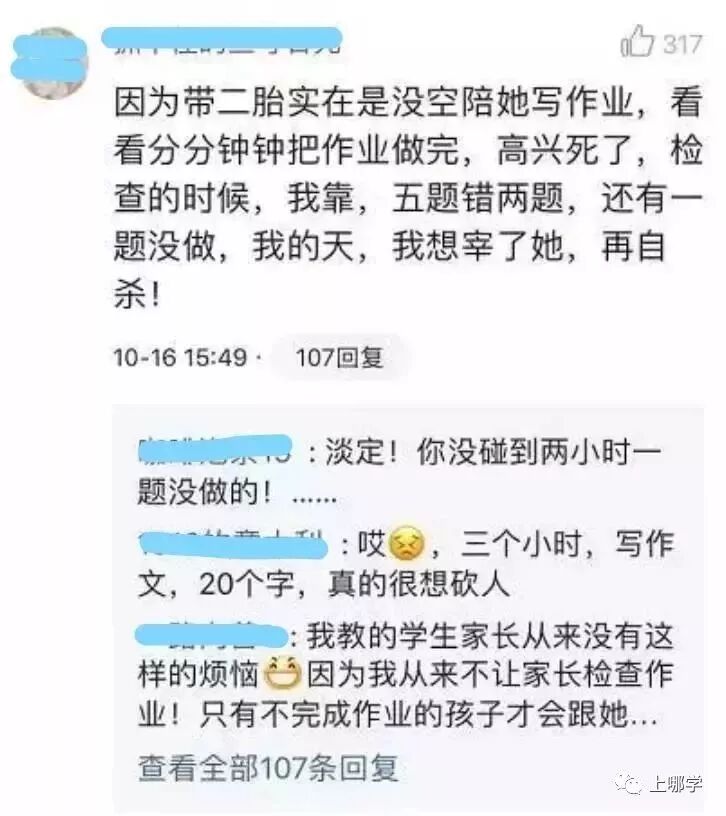Viewport: 726px width, 816px height.
Task: Open the second replier's blurred username
Action: [233, 544]
